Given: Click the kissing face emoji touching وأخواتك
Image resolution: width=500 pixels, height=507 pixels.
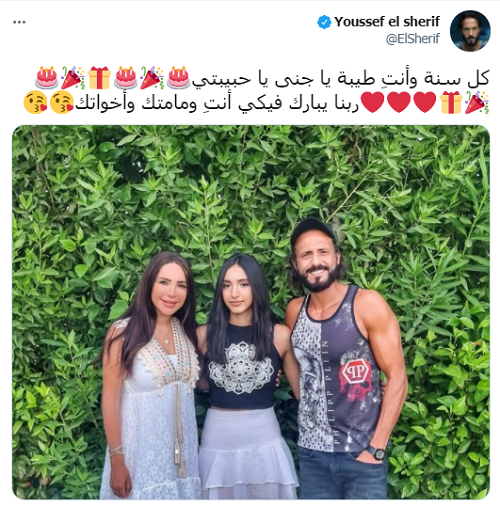Looking at the screenshot, I should (x=62, y=102).
